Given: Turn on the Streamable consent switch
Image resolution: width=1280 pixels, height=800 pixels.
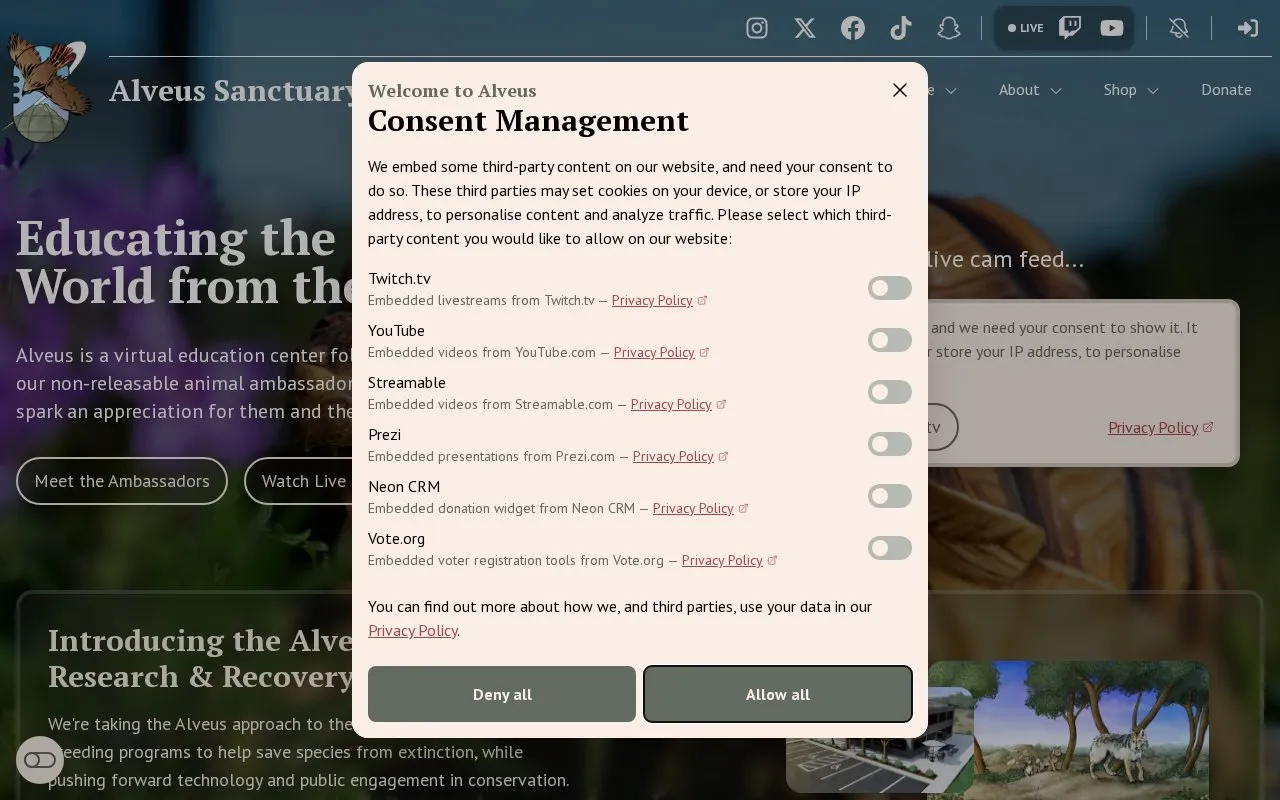Looking at the screenshot, I should (x=890, y=392).
